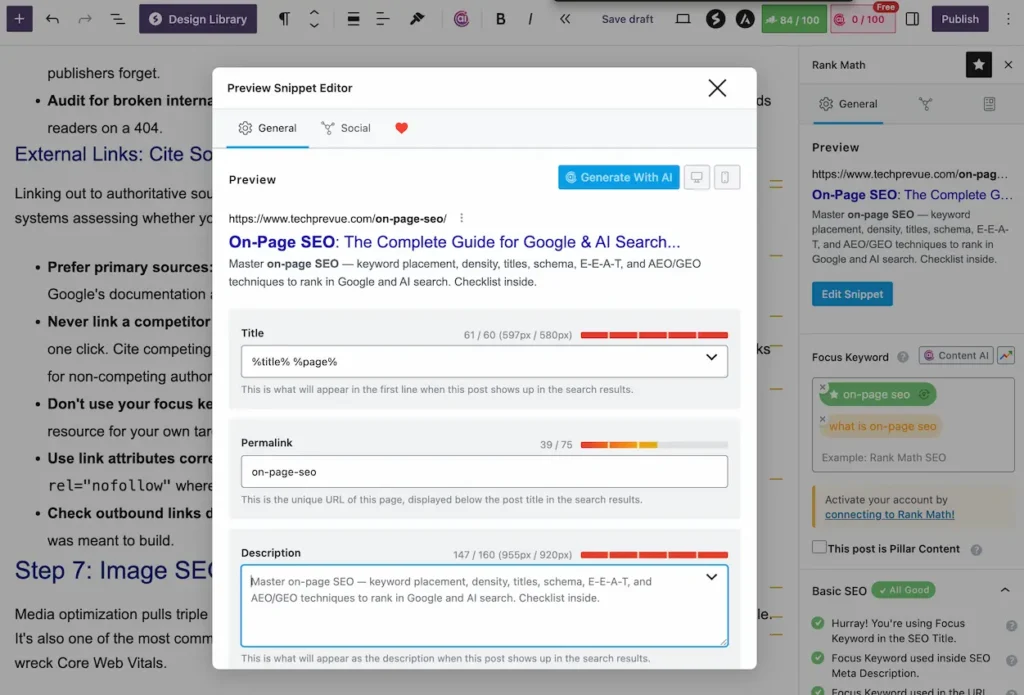Click the copy styles brush icon
This screenshot has height=695, width=1024.
click(x=417, y=19)
